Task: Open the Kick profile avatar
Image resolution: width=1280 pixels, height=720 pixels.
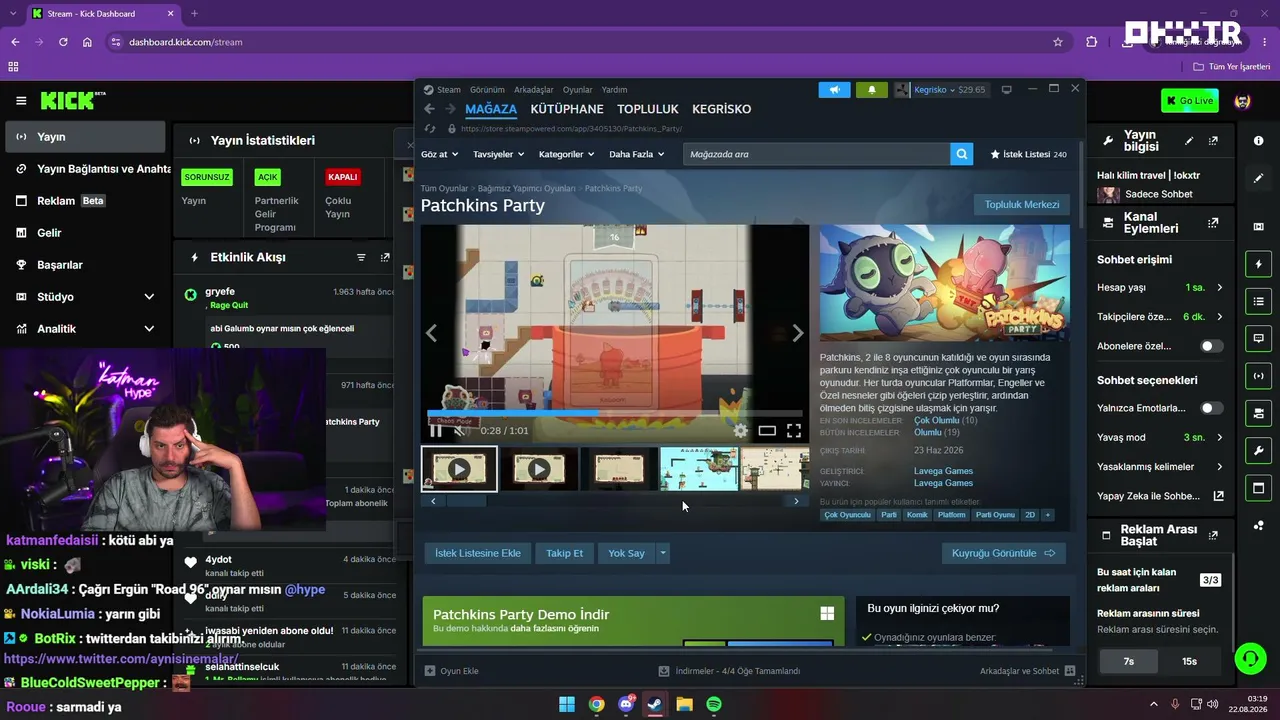Action: click(x=1243, y=101)
